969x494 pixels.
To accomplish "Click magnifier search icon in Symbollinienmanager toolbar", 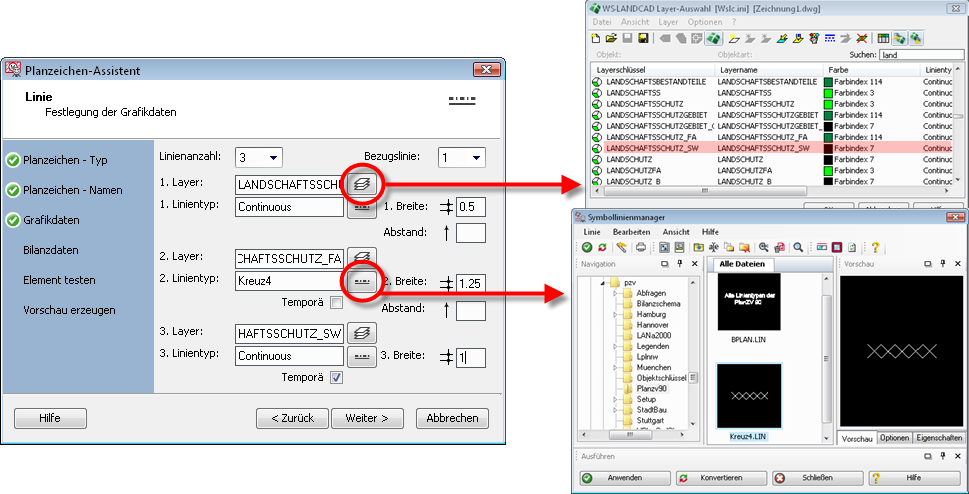I will click(x=798, y=247).
